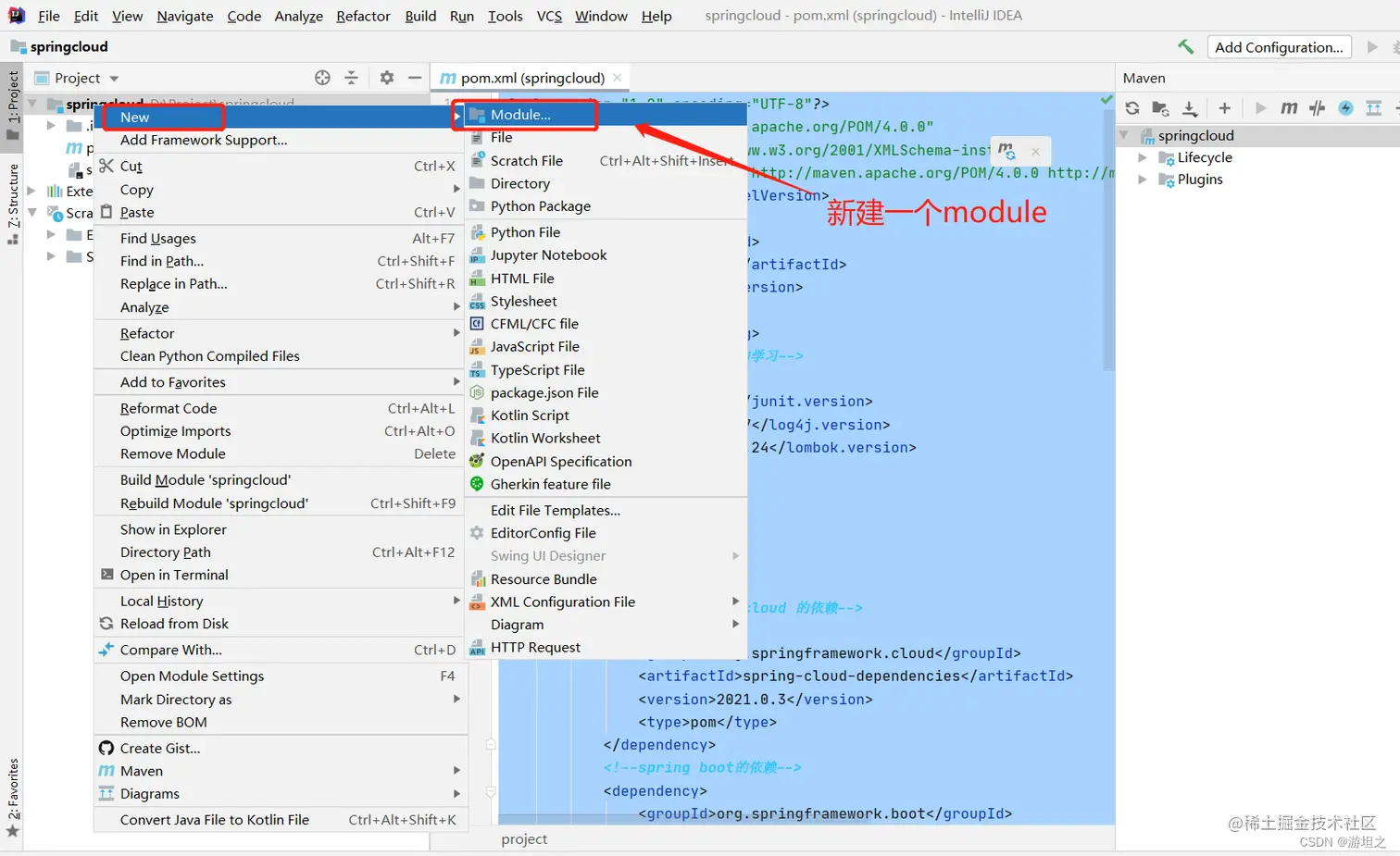Image resolution: width=1400 pixels, height=856 pixels.
Task: Choose Kotlin Script from New submenu
Action: pos(606,416)
